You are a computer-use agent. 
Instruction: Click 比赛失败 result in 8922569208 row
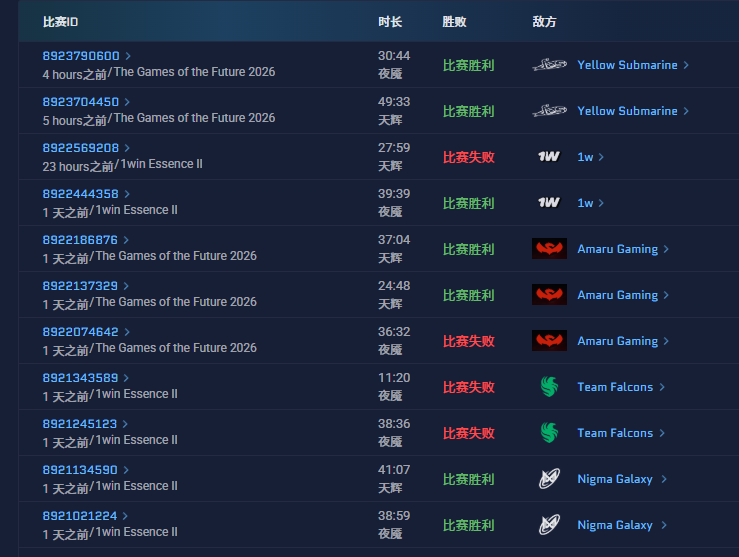[x=468, y=157]
